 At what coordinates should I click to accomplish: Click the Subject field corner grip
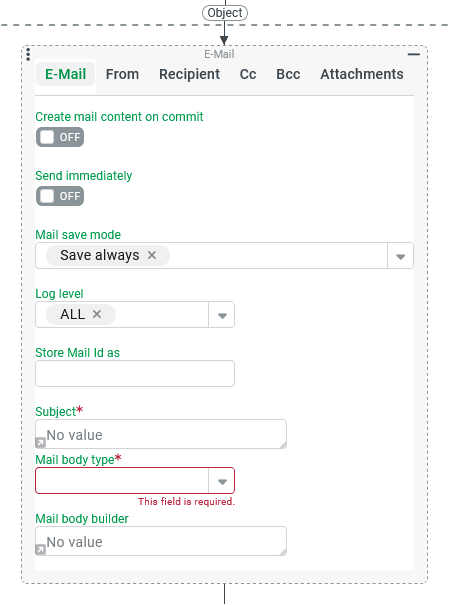coord(283,445)
